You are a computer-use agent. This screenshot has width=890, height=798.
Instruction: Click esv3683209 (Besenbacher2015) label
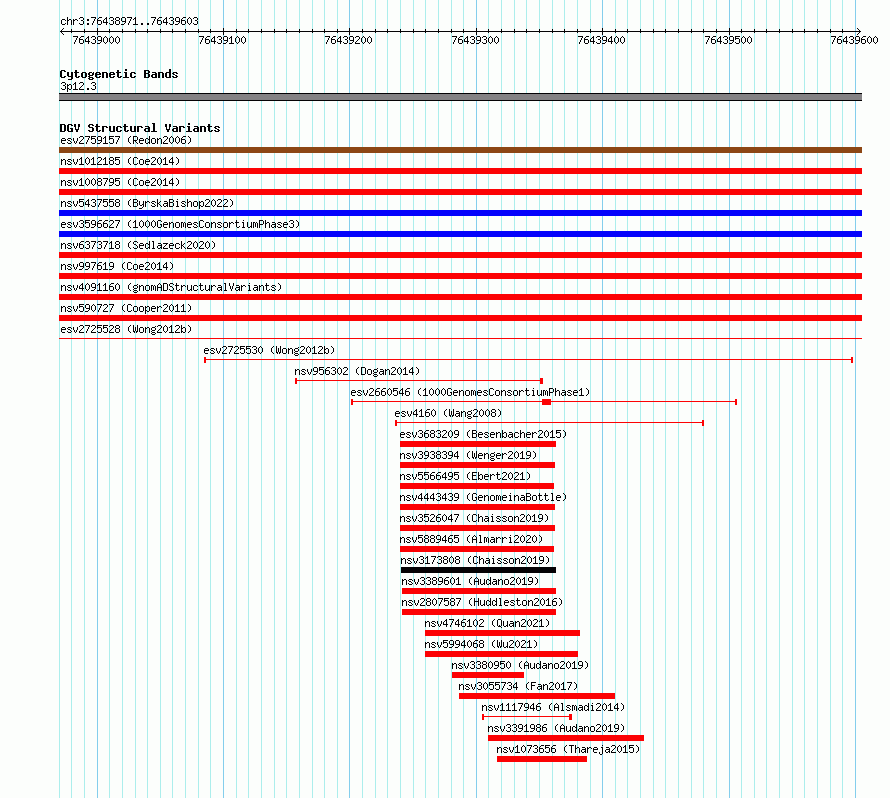(x=483, y=434)
